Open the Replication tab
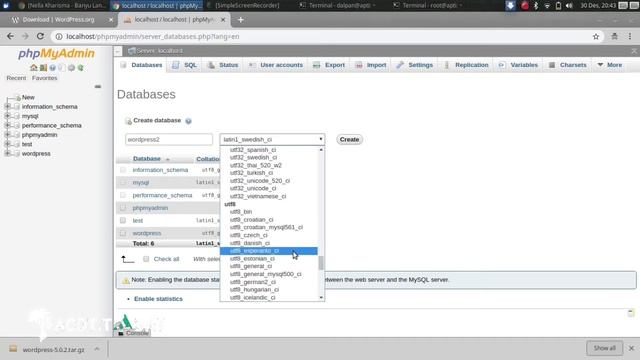 coord(466,65)
